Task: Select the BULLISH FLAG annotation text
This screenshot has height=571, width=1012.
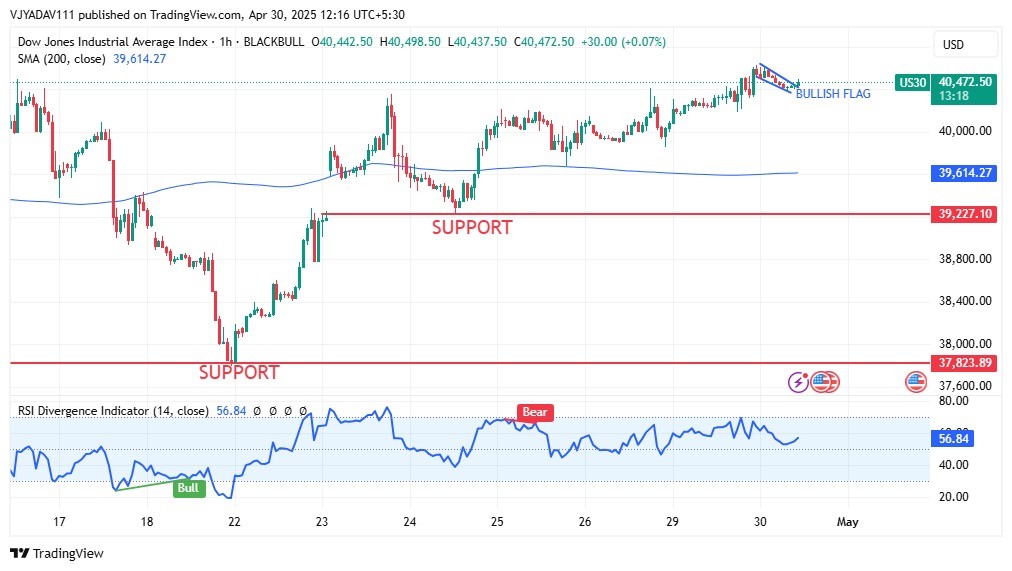Action: (x=833, y=94)
